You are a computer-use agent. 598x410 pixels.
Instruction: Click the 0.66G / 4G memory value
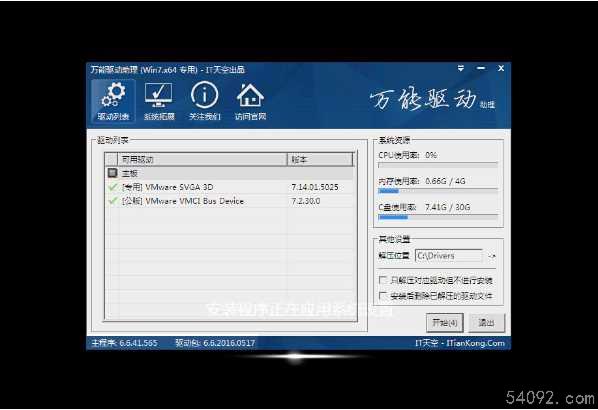[x=445, y=181]
